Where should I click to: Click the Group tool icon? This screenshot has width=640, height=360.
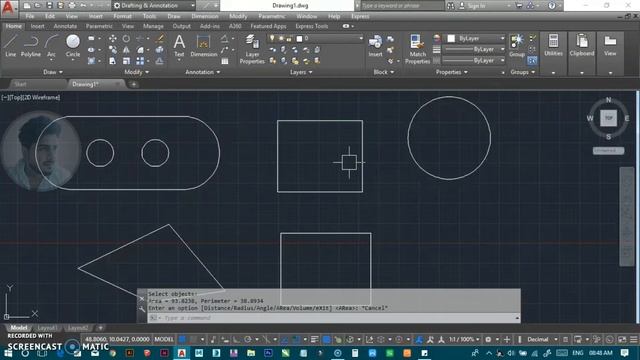[517, 45]
